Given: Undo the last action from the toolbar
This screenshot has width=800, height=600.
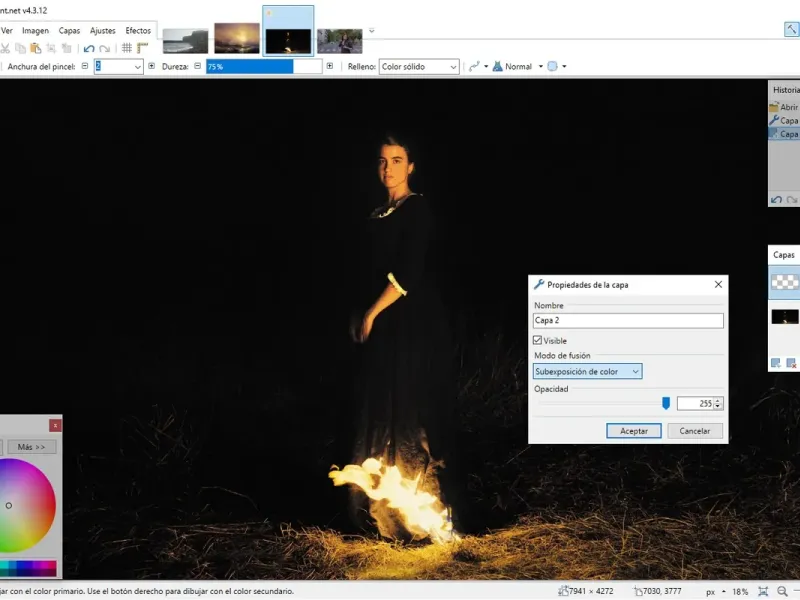Looking at the screenshot, I should 89,48.
